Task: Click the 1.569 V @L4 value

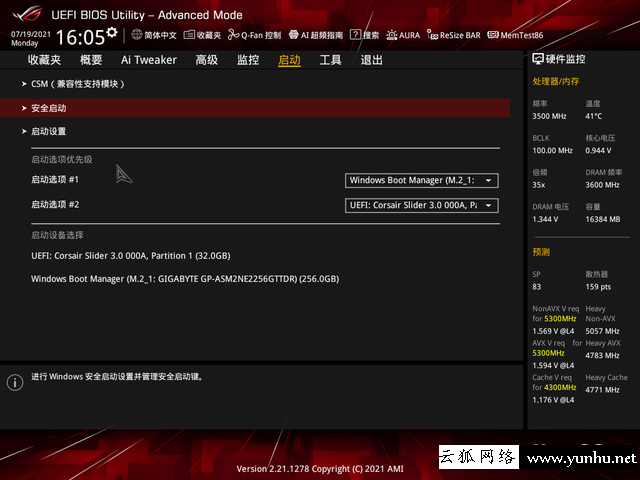Action: (553, 331)
